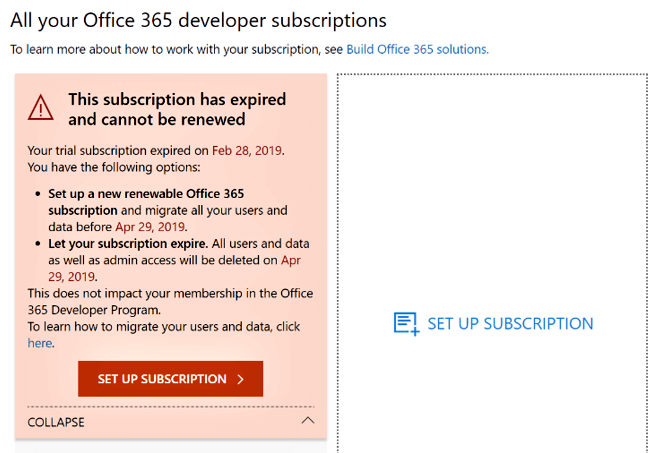
Task: Click the Apr 29, 2019 date after "data before"
Action: click(150, 227)
